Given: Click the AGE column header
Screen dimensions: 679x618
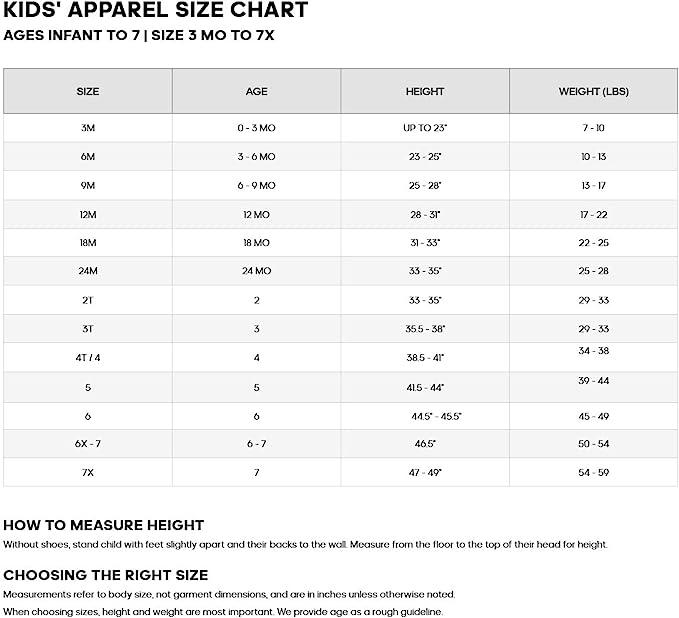Looking at the screenshot, I should click(x=257, y=91).
